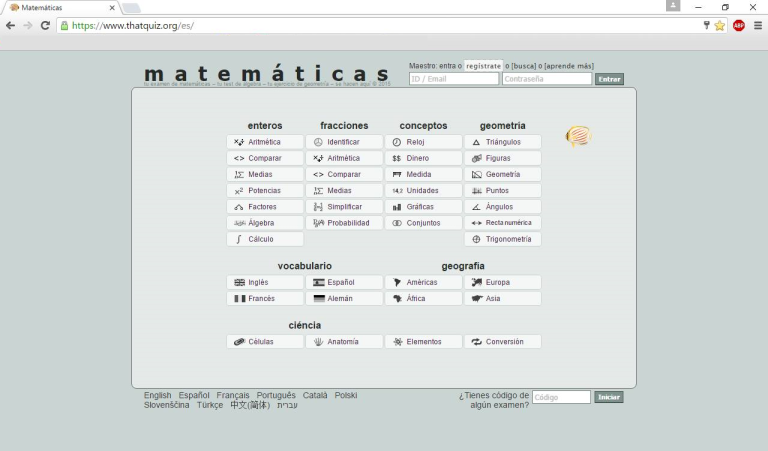Screen dimensions: 768x451
Task: Click the Código exam code field
Action: (x=561, y=397)
